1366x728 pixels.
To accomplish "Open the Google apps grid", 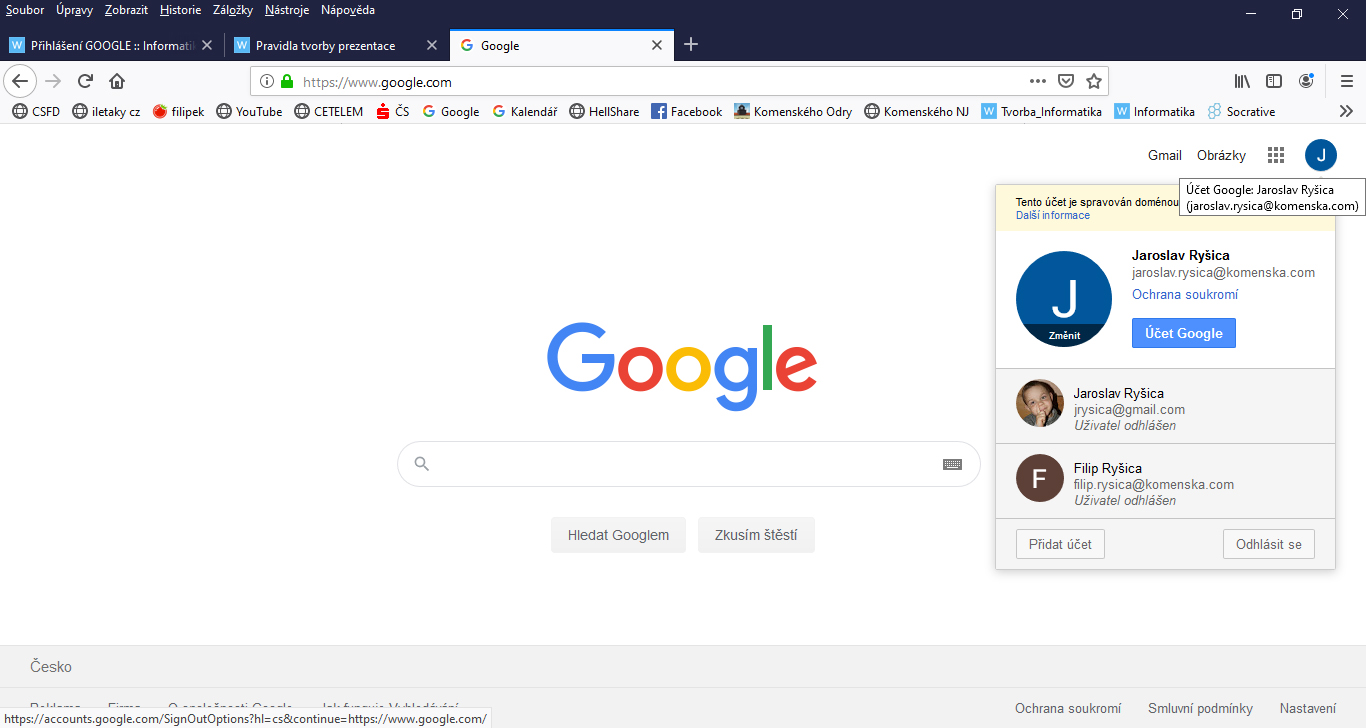I will pos(1275,155).
